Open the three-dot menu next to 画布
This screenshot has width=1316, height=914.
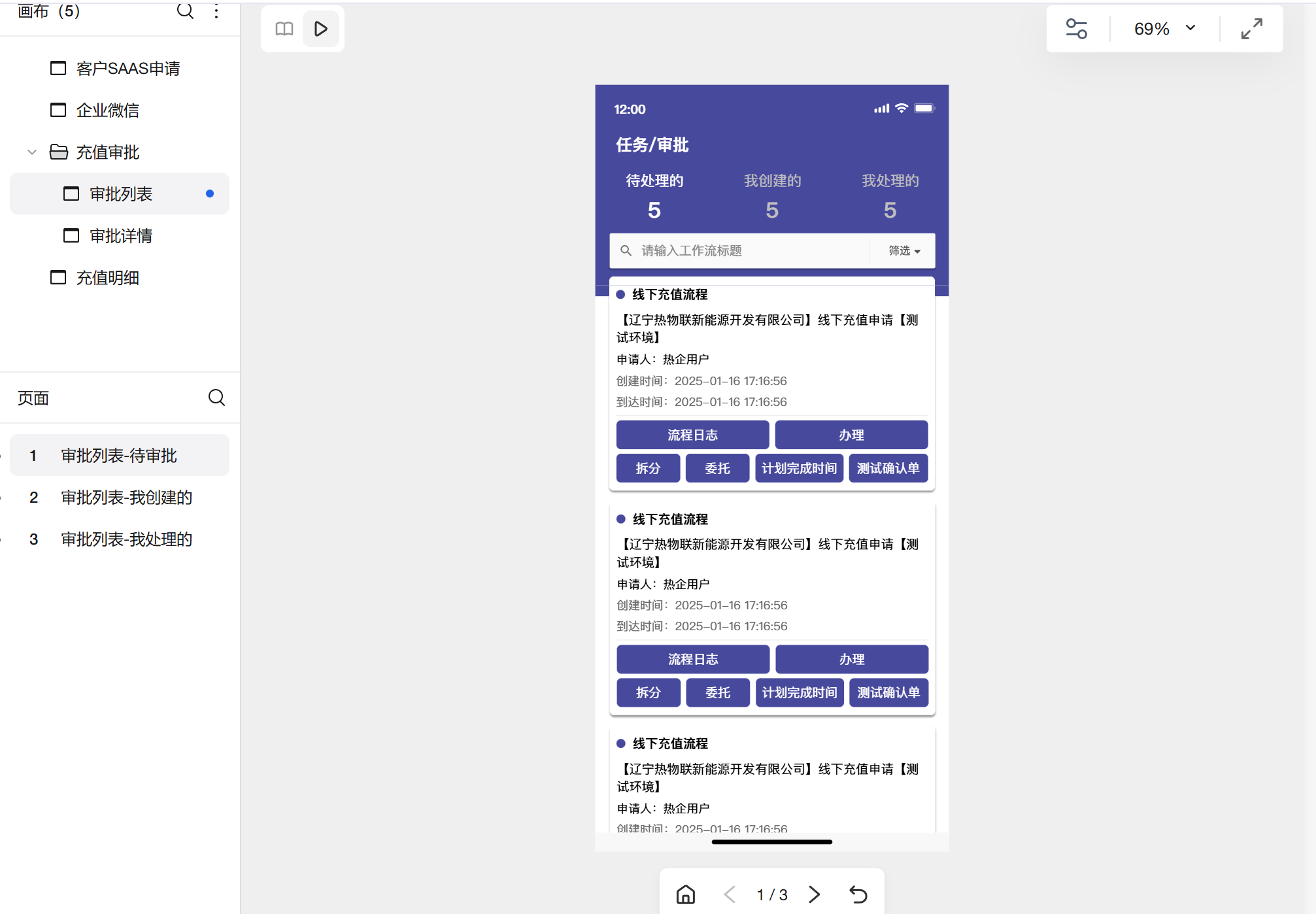click(216, 11)
